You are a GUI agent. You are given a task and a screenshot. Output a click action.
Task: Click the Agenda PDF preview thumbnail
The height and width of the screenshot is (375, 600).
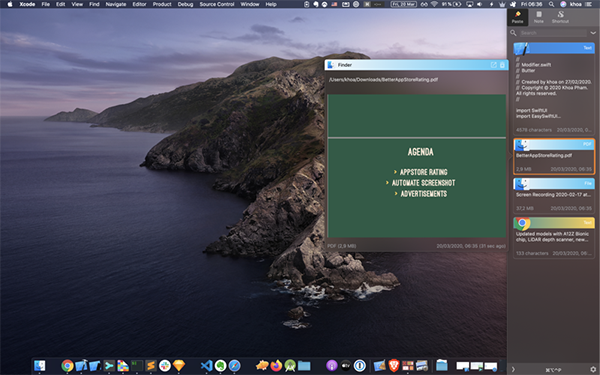coord(417,166)
